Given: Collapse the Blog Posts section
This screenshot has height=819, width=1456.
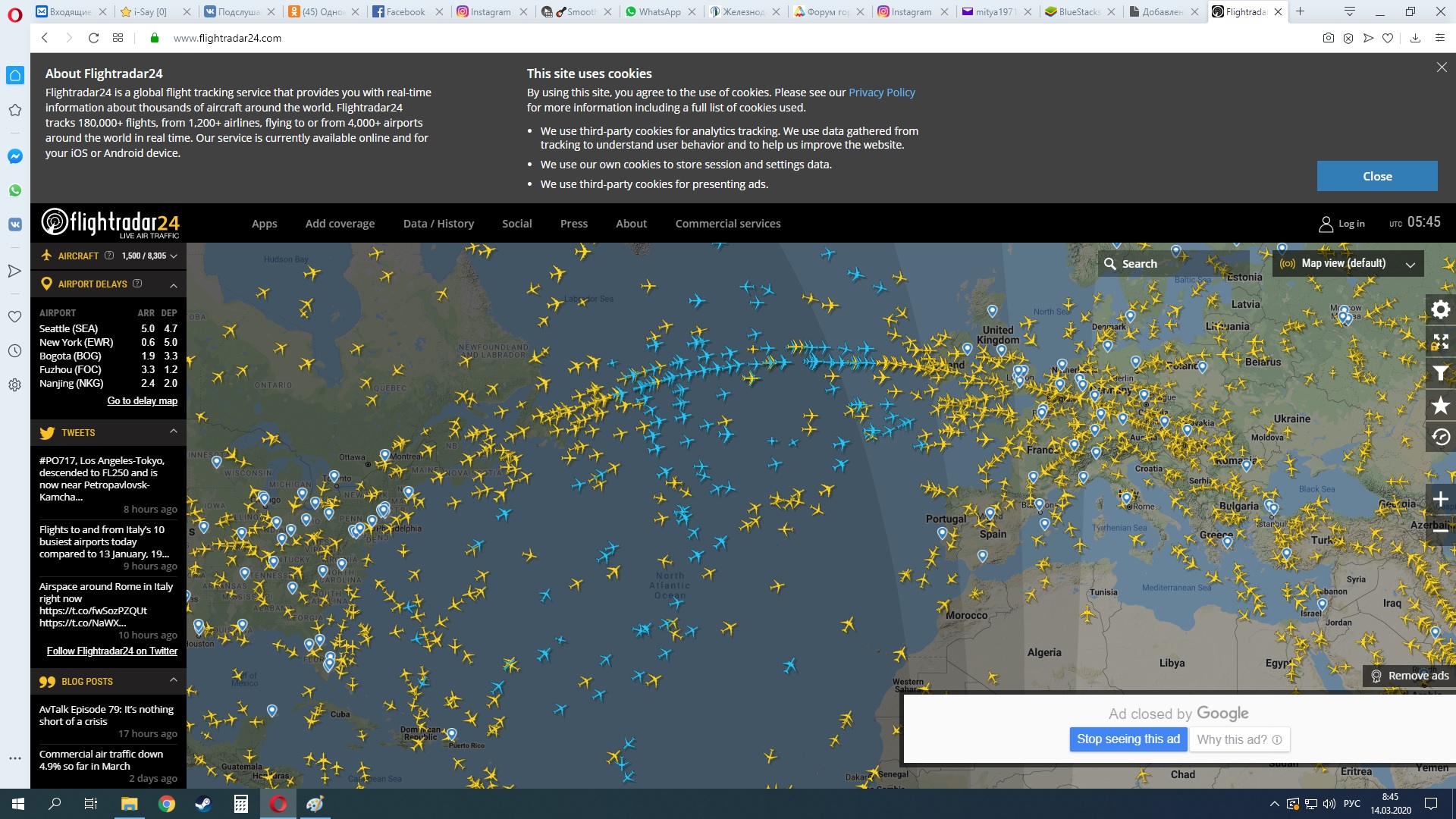Looking at the screenshot, I should [x=174, y=680].
